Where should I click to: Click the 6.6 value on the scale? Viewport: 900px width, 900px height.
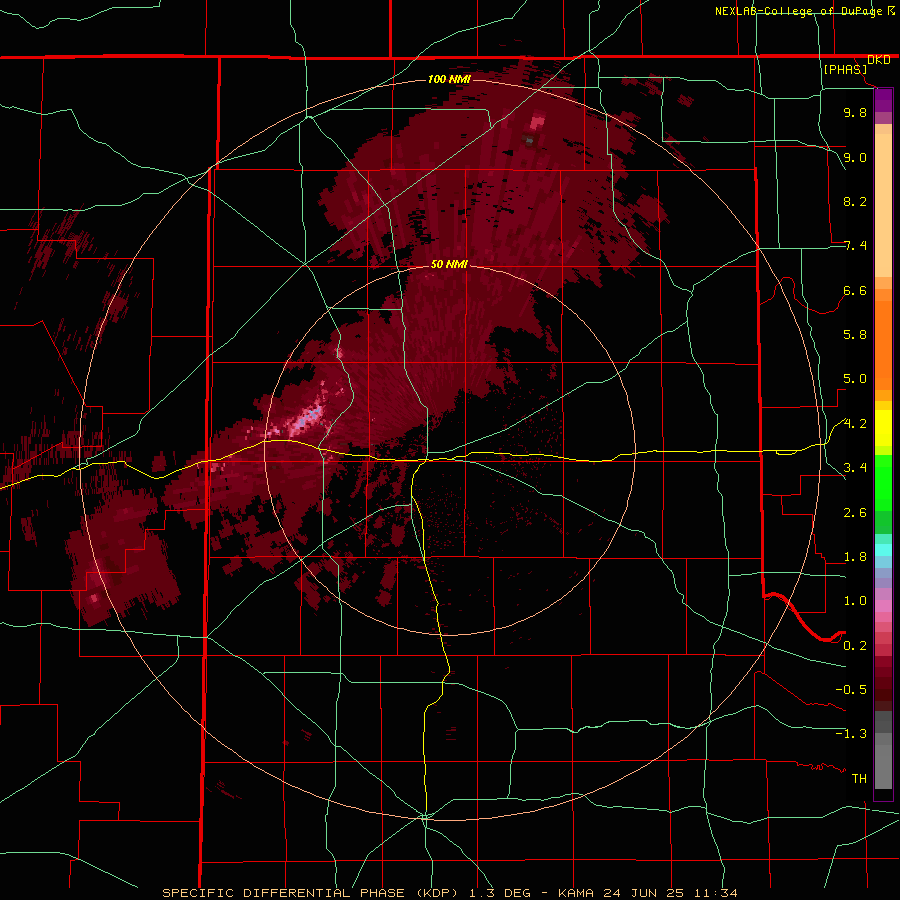coord(855,290)
